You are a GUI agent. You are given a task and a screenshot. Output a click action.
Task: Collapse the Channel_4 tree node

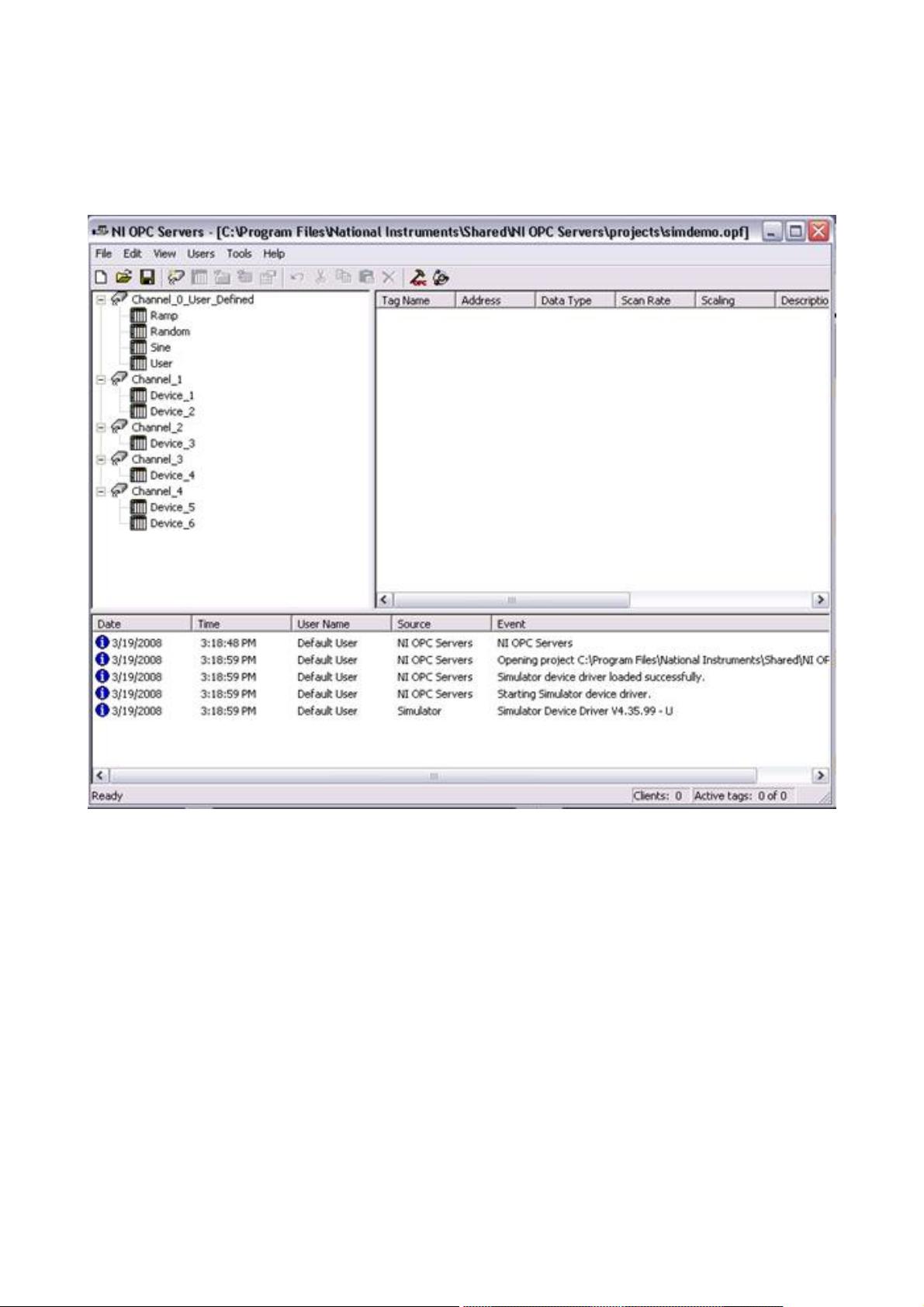click(100, 491)
